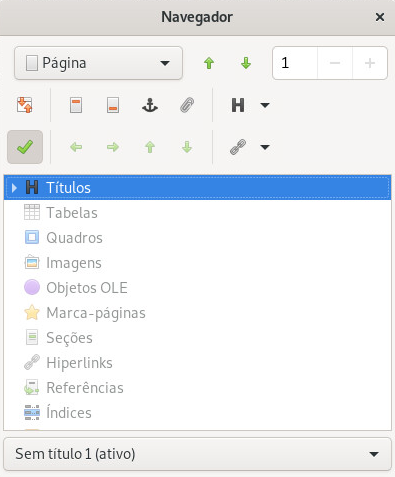Viewport: 395px width, 477px height.
Task: Click the Anchor to Text toggle icon
Action: [150, 105]
